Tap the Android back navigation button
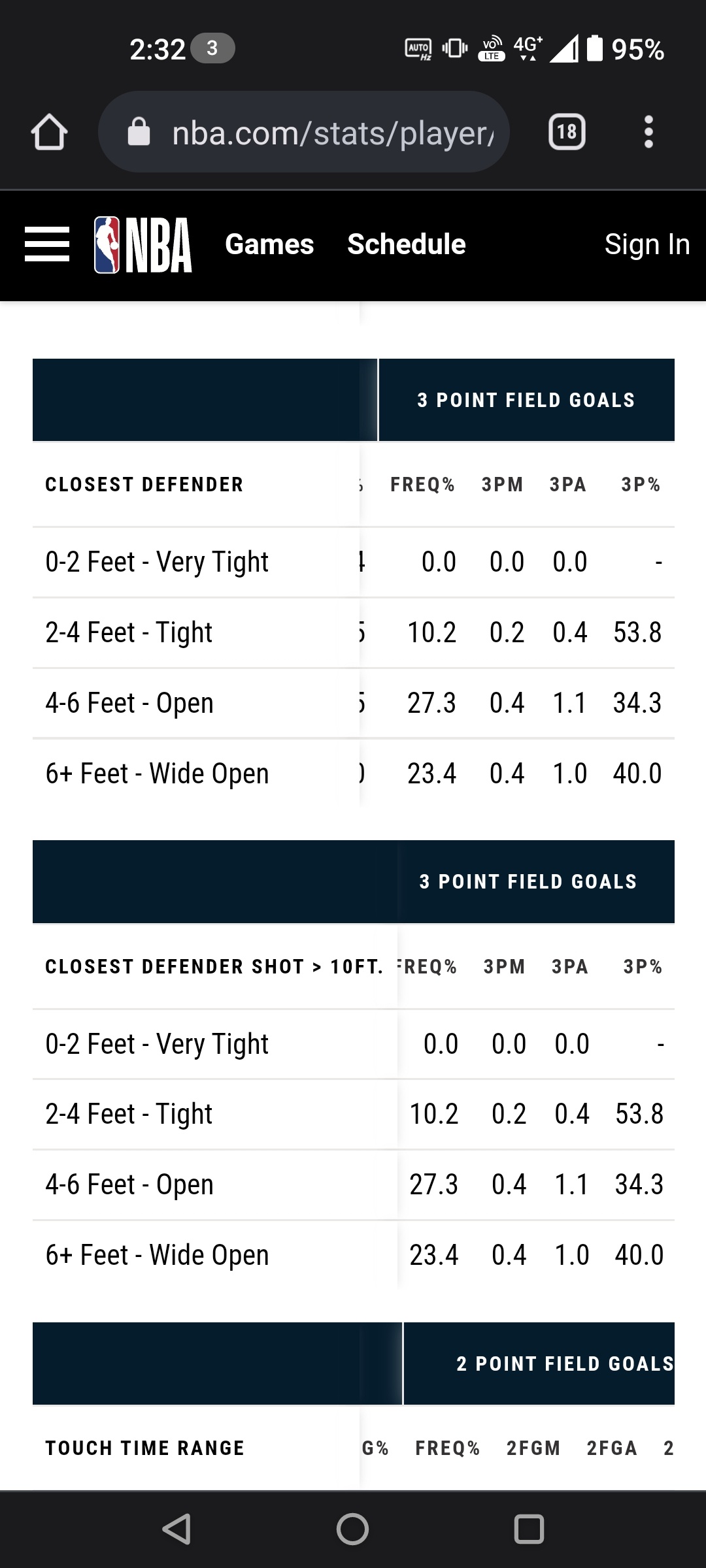This screenshot has height=1568, width=706. point(176,1529)
